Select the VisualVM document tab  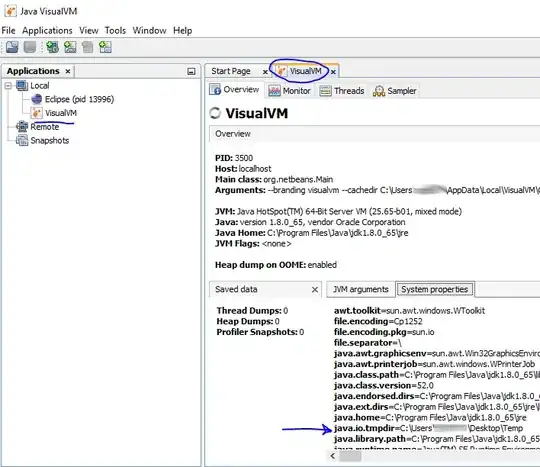[x=305, y=71]
